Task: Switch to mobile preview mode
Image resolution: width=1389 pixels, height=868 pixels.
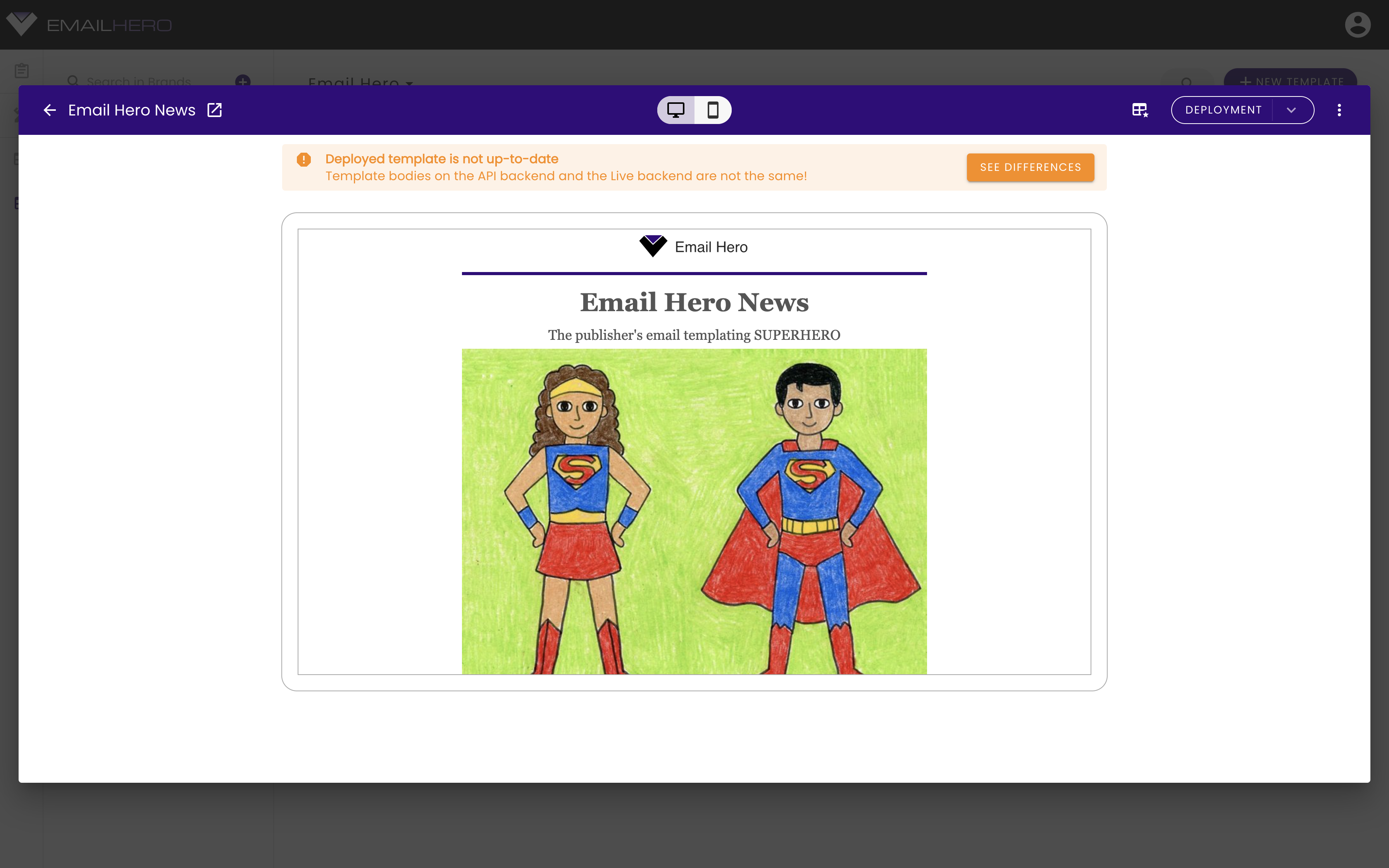Action: click(713, 110)
